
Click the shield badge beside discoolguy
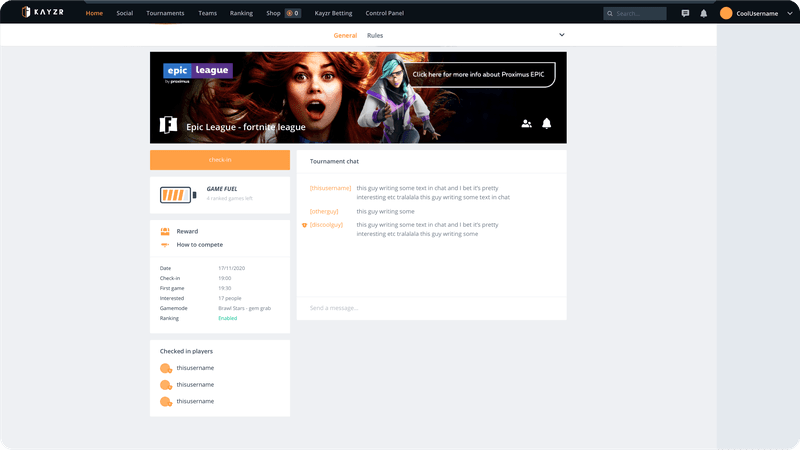point(305,225)
